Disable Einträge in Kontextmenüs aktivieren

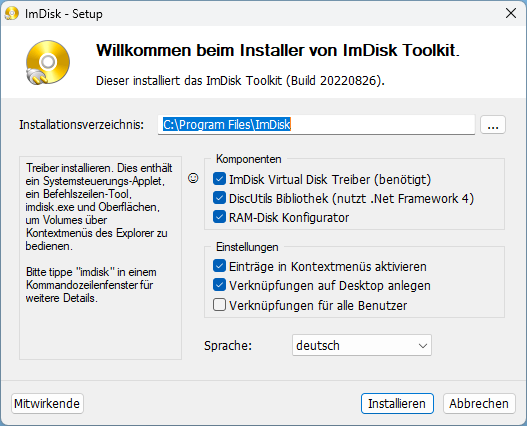[219, 266]
